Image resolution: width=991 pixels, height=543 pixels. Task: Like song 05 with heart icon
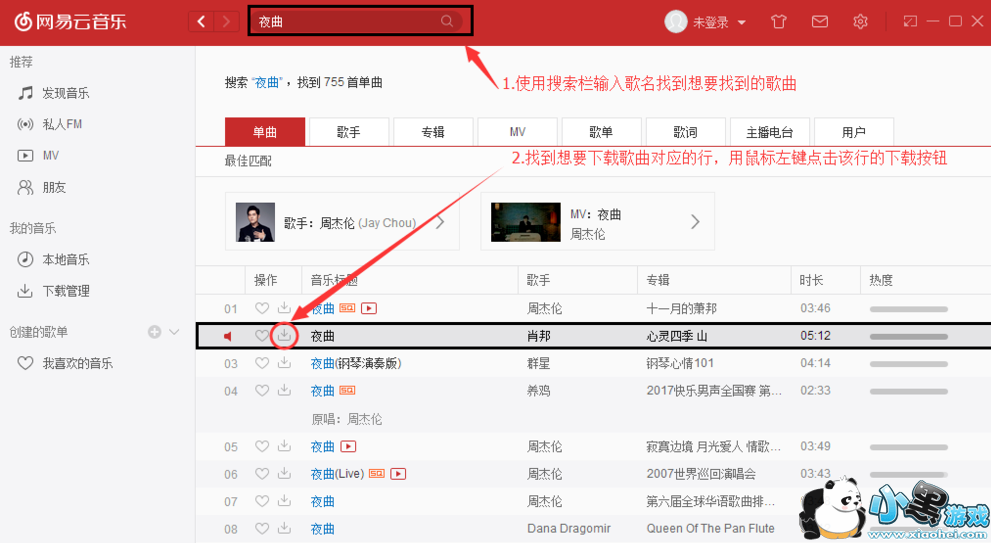click(262, 446)
